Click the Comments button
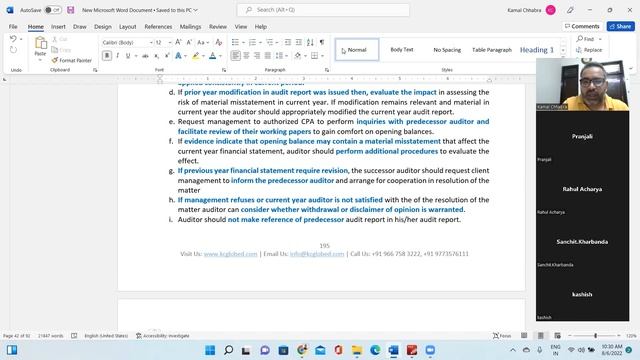The width and height of the screenshot is (640, 360). [582, 26]
